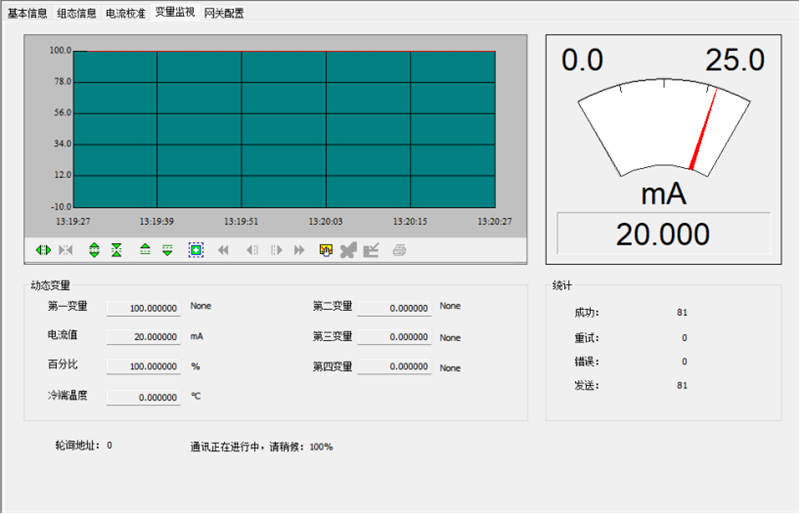Click the print chart icon
800x514 pixels.
tap(399, 250)
